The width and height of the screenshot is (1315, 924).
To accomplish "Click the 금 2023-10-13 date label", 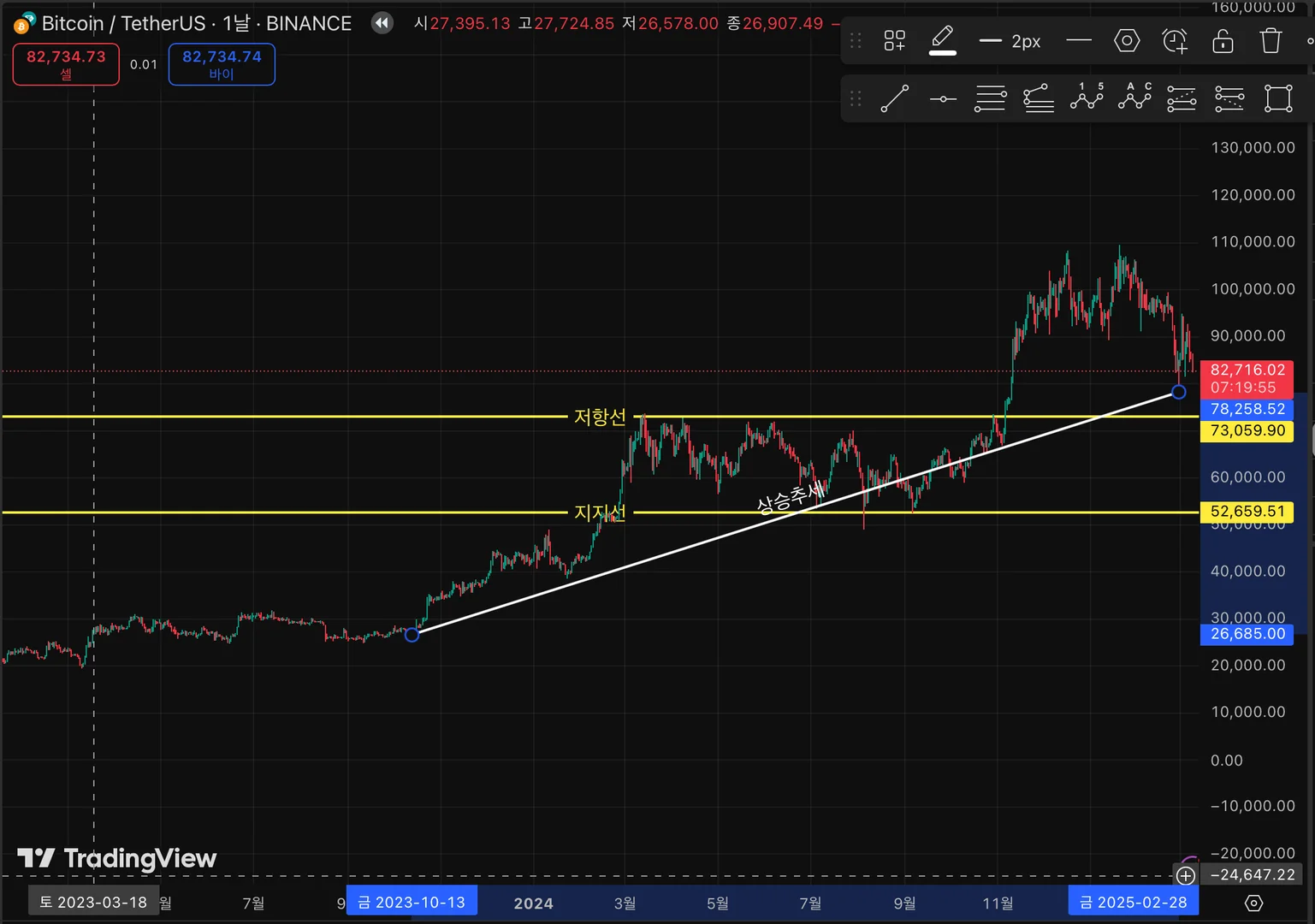I will [412, 903].
